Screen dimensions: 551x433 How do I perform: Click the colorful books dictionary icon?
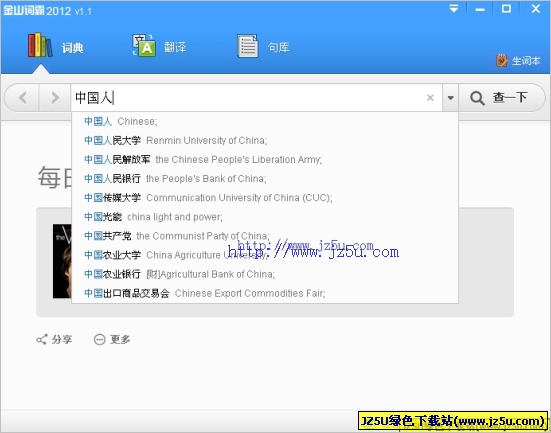click(x=40, y=45)
